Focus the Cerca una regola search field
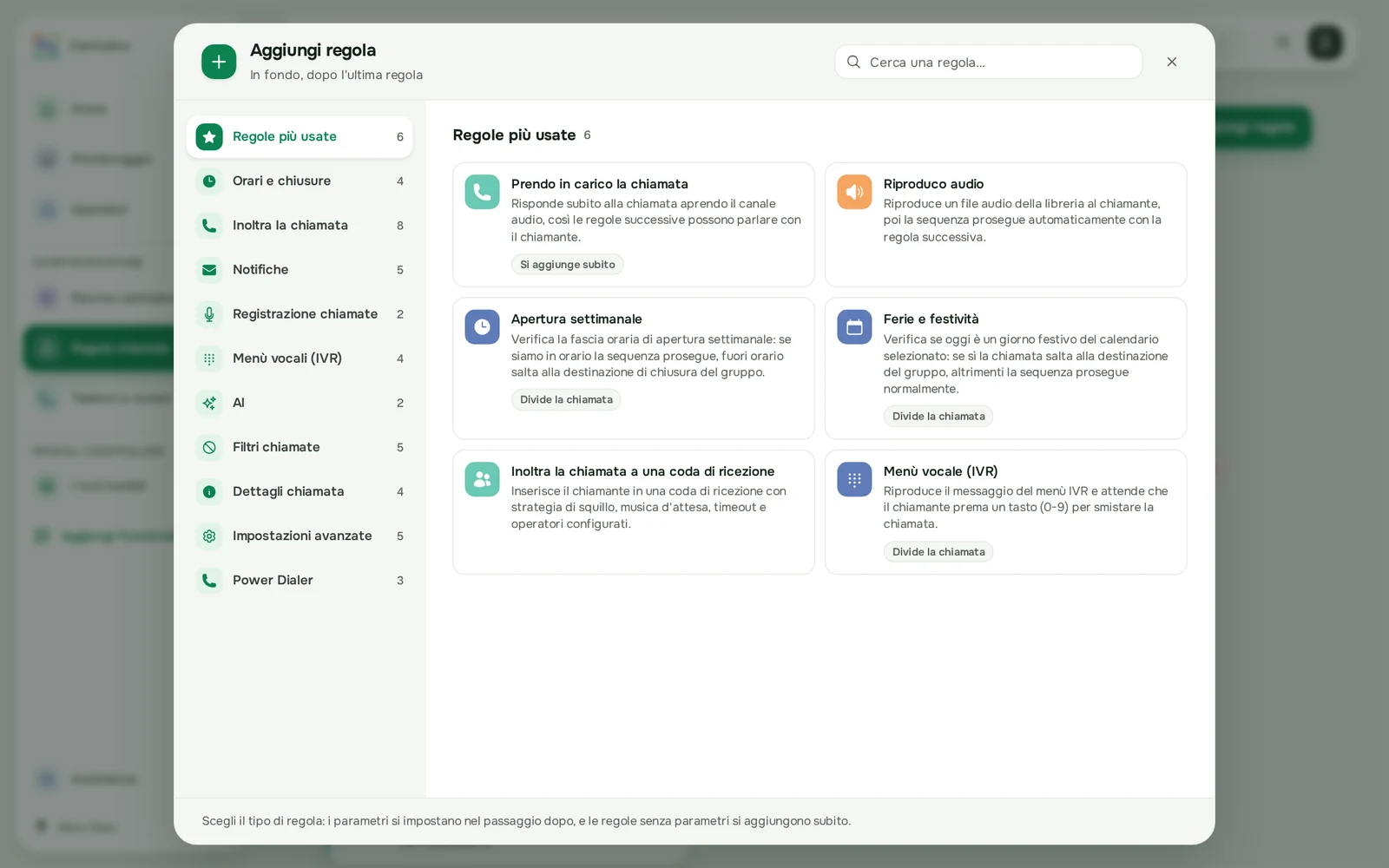Screen dimensions: 1389x868 pos(988,62)
